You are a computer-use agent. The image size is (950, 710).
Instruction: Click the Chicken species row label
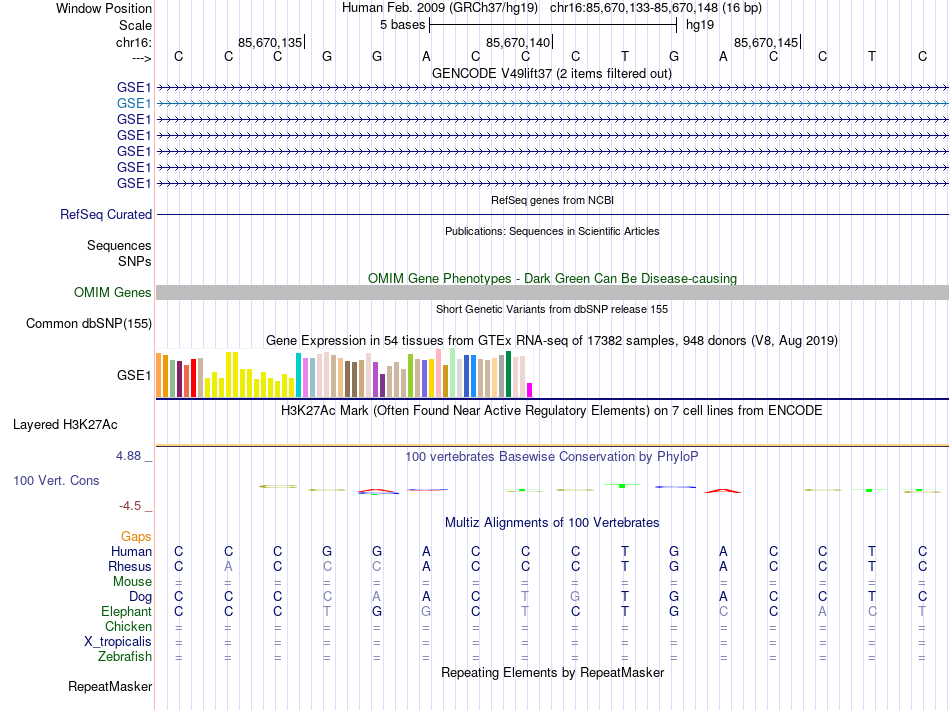128,626
